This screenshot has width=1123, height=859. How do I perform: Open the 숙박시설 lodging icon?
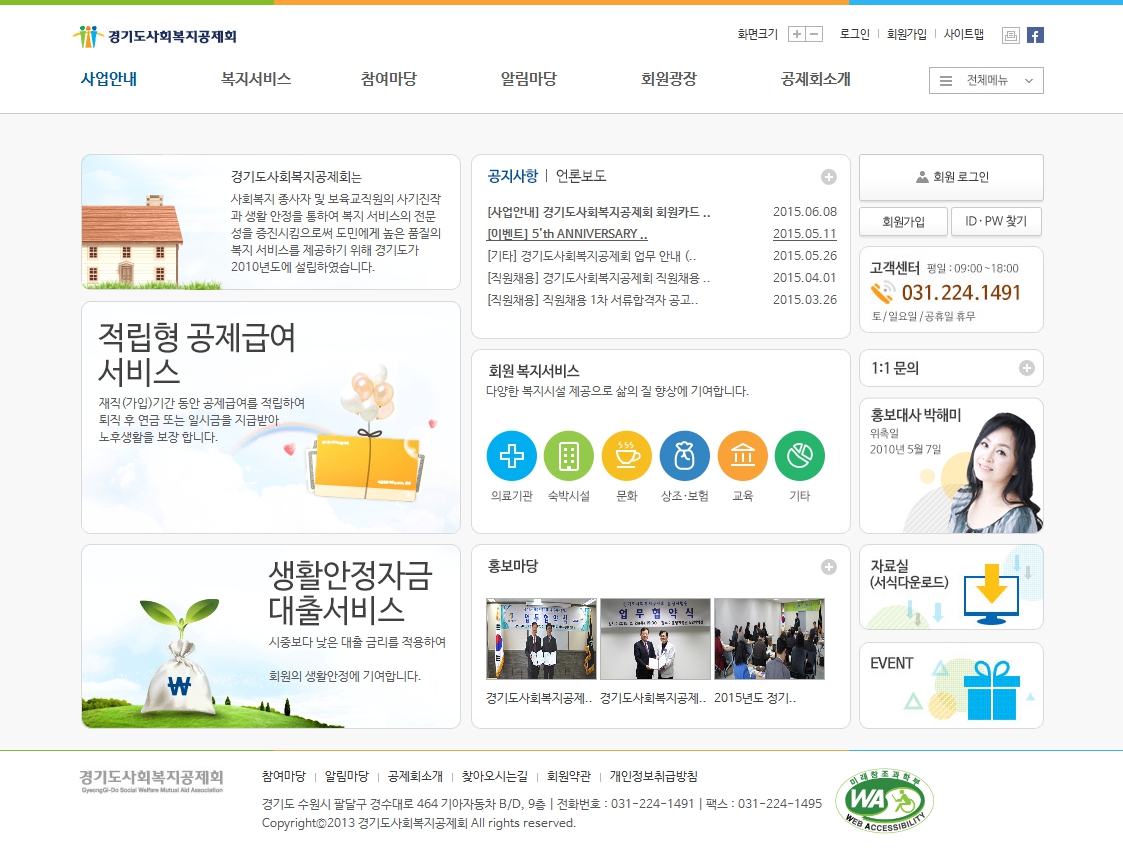click(568, 456)
